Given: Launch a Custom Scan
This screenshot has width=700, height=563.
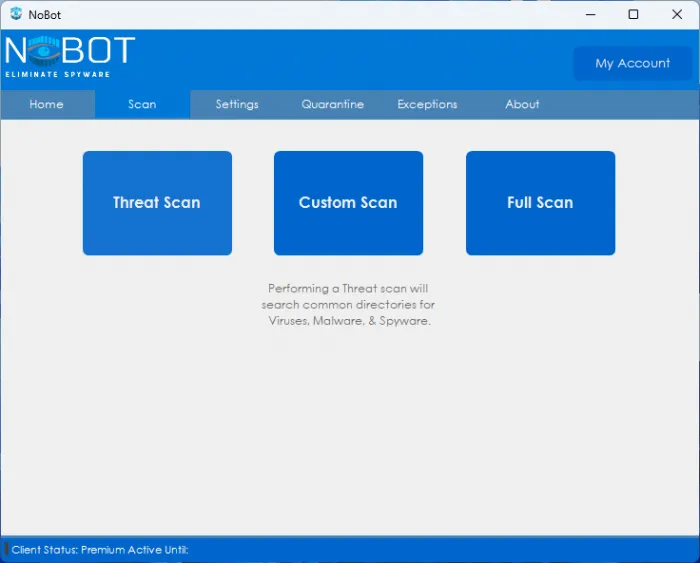Looking at the screenshot, I should (348, 203).
